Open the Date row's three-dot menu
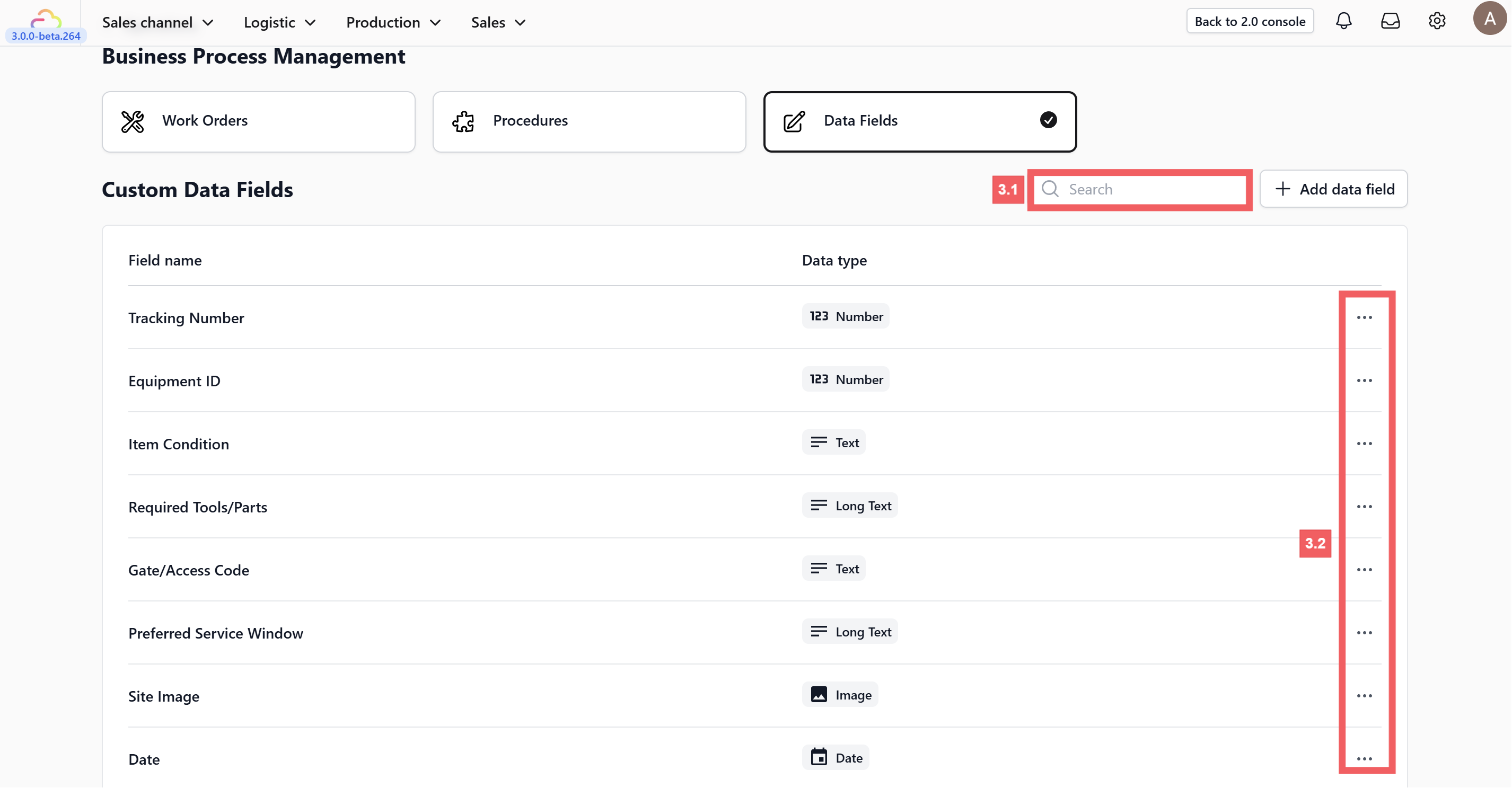 pos(1364,759)
